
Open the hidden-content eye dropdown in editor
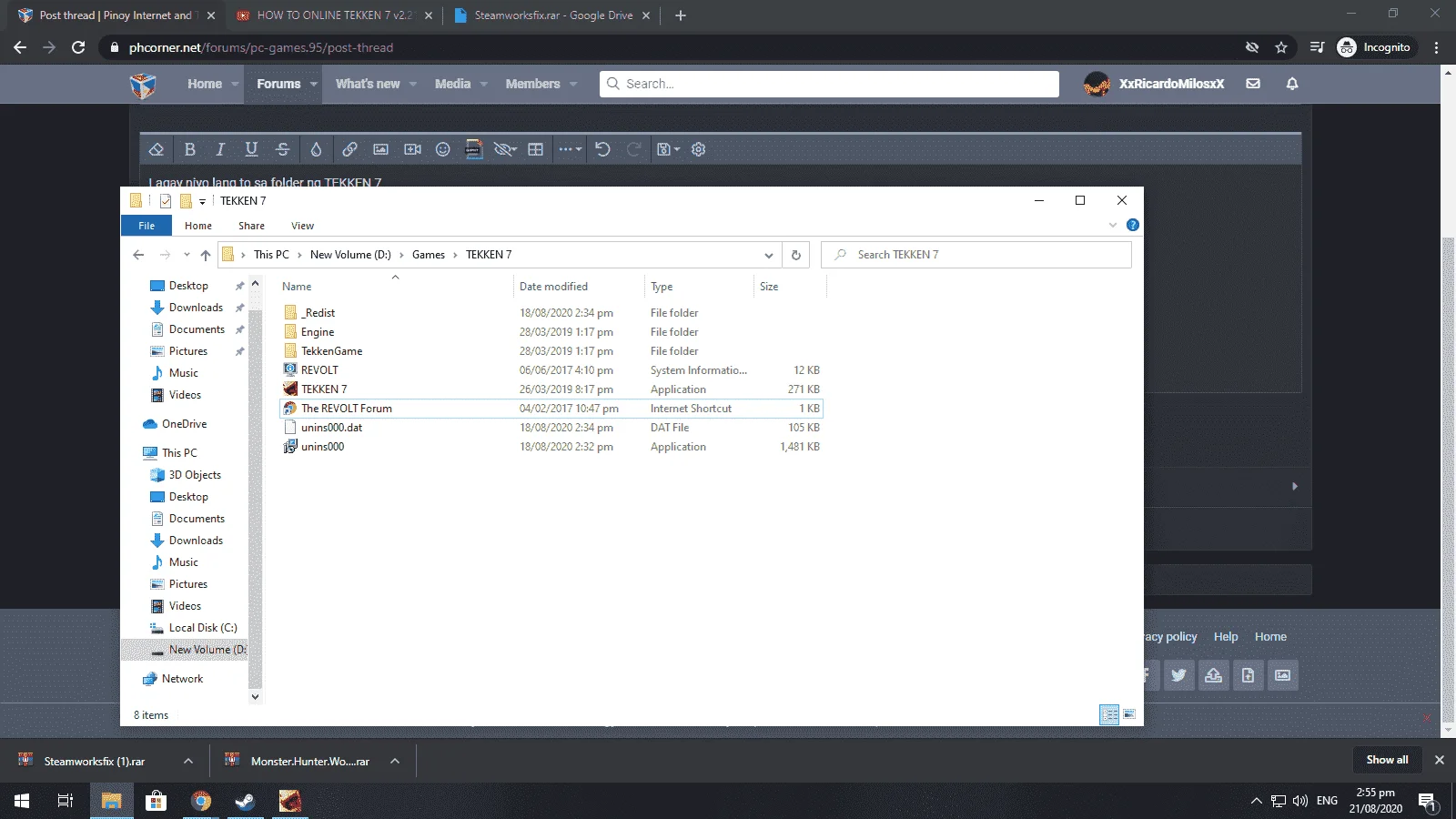pos(505,149)
